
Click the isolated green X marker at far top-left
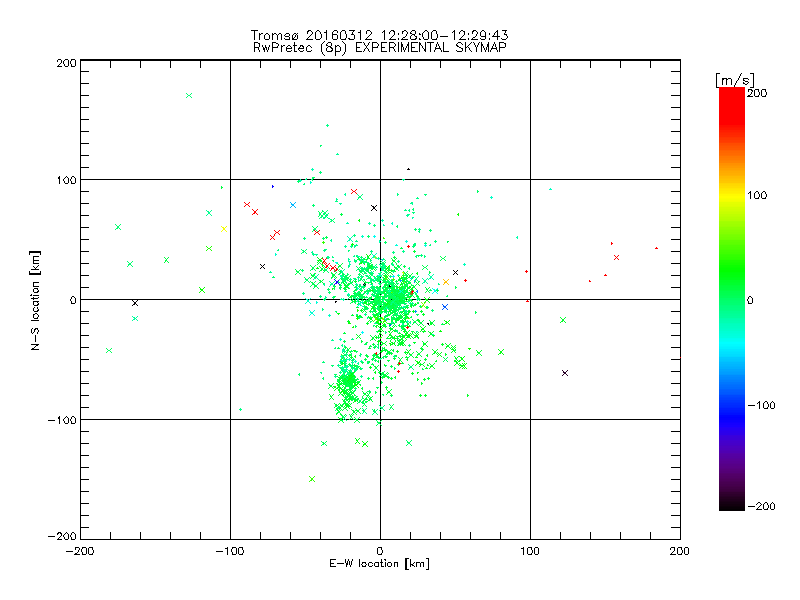point(189,95)
